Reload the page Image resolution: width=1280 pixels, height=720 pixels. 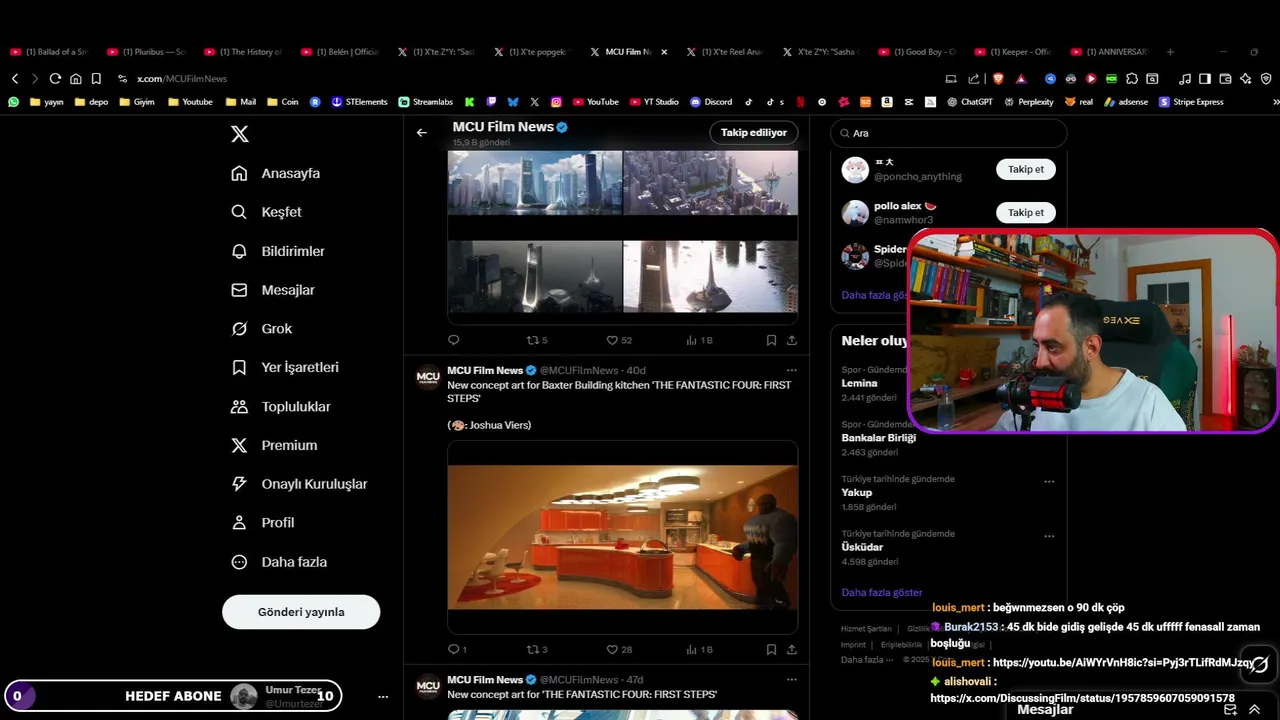[x=55, y=78]
